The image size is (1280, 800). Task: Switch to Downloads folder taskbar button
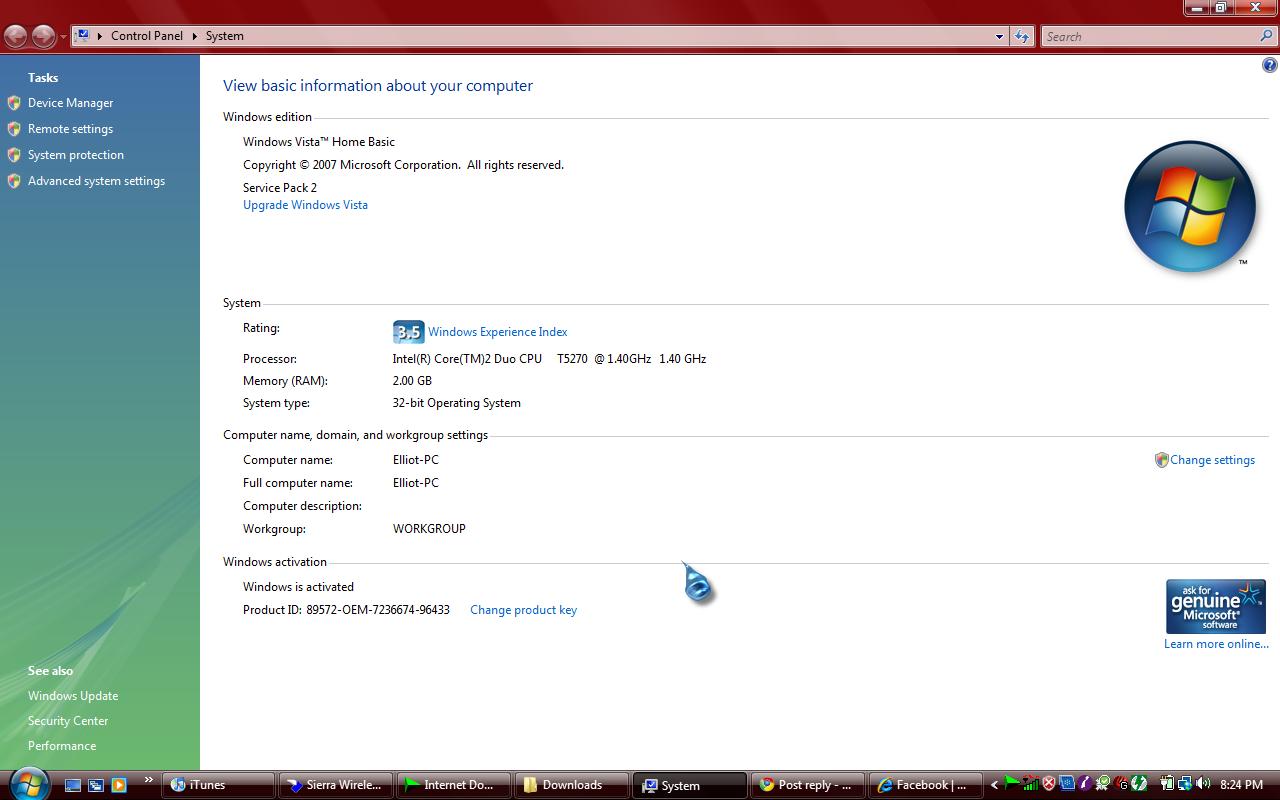tap(572, 785)
